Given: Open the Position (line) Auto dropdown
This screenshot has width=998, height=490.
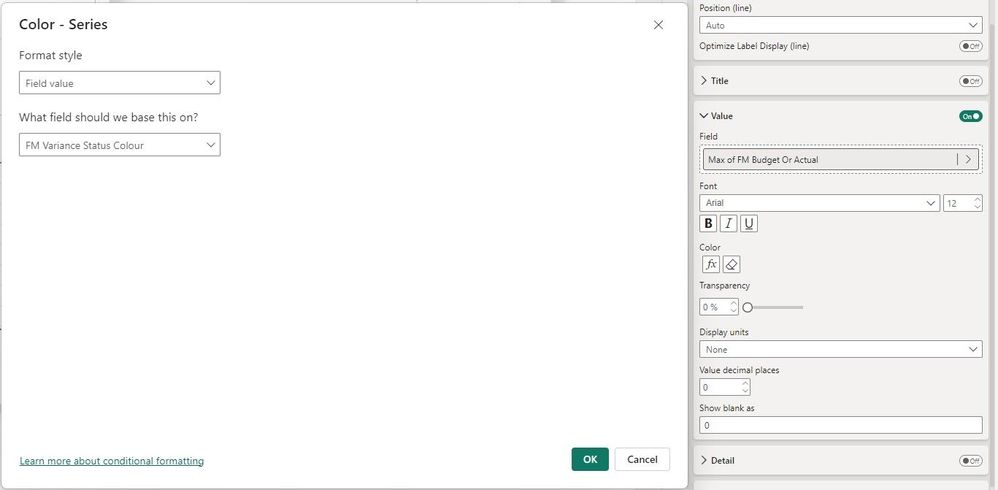Looking at the screenshot, I should click(x=840, y=25).
